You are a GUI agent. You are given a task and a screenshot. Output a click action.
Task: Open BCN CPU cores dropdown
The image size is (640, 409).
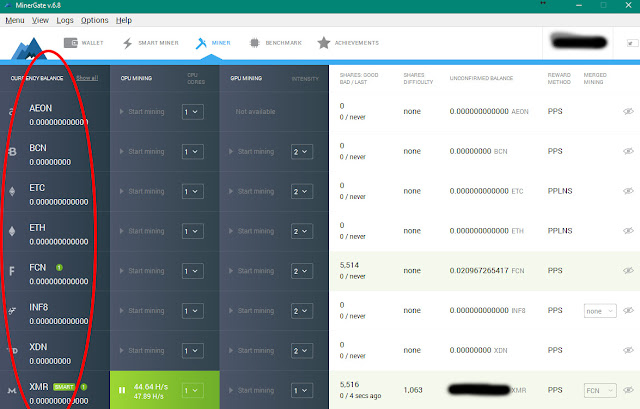coord(193,152)
